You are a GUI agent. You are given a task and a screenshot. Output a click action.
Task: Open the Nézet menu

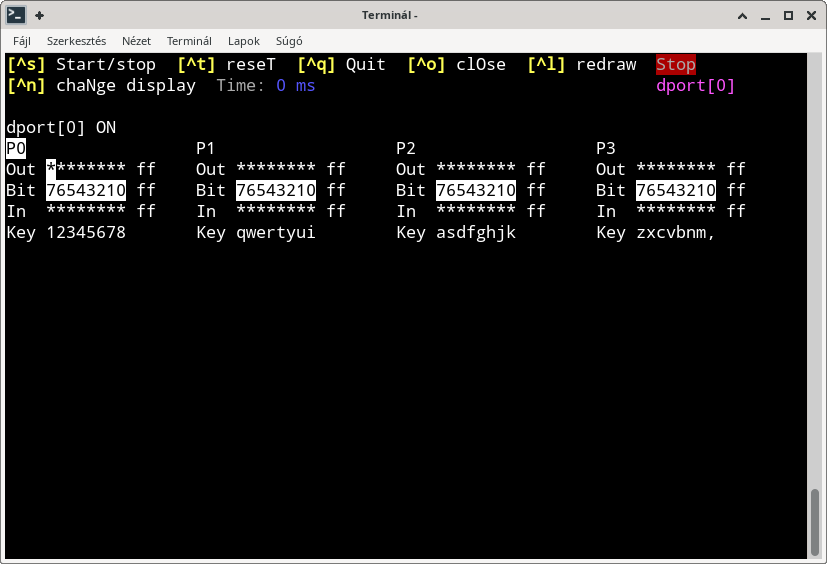coord(136,41)
